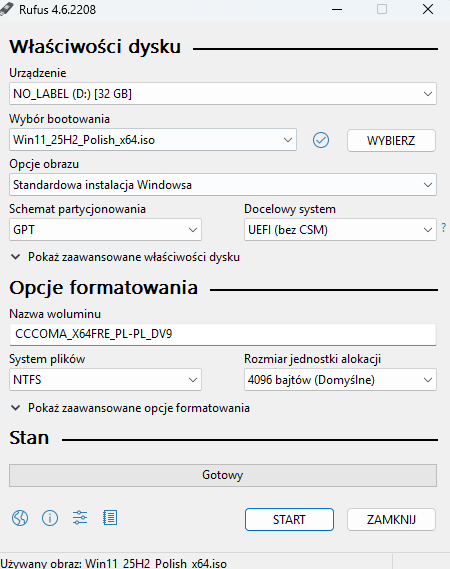Open the System plików NTFS dropdown
450x569 pixels.
click(105, 380)
